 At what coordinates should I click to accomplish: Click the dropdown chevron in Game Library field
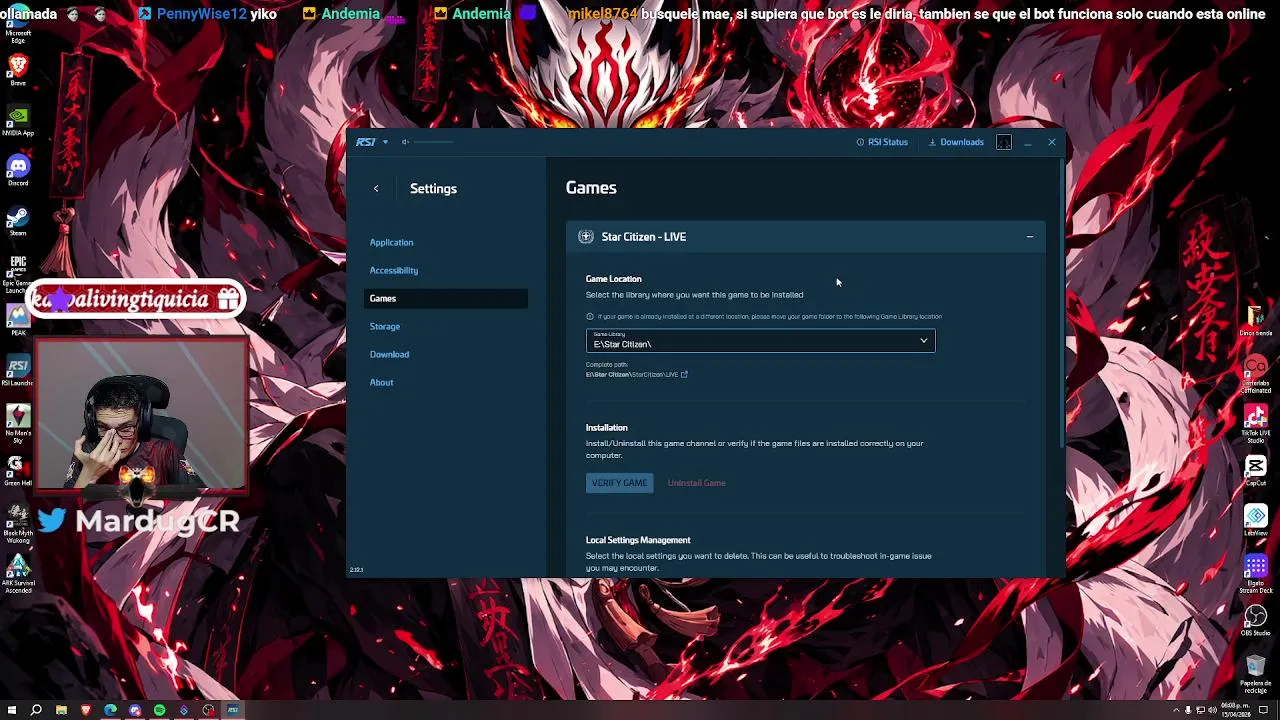click(923, 341)
